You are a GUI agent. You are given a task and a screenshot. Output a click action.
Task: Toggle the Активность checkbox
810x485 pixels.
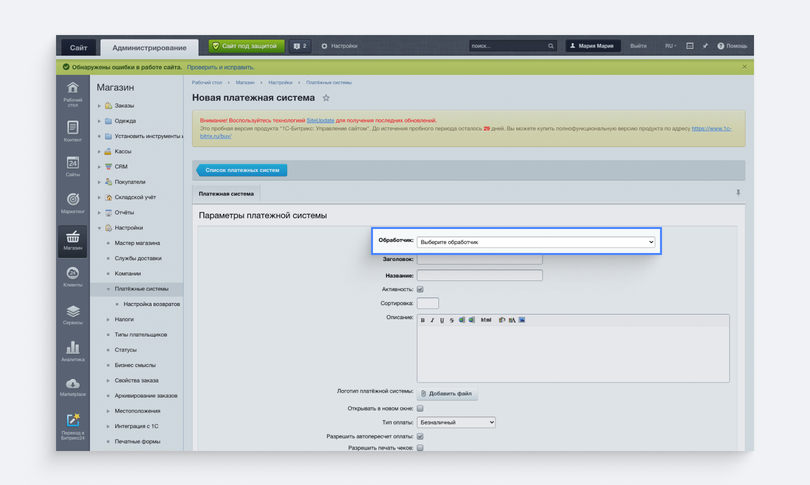[420, 289]
